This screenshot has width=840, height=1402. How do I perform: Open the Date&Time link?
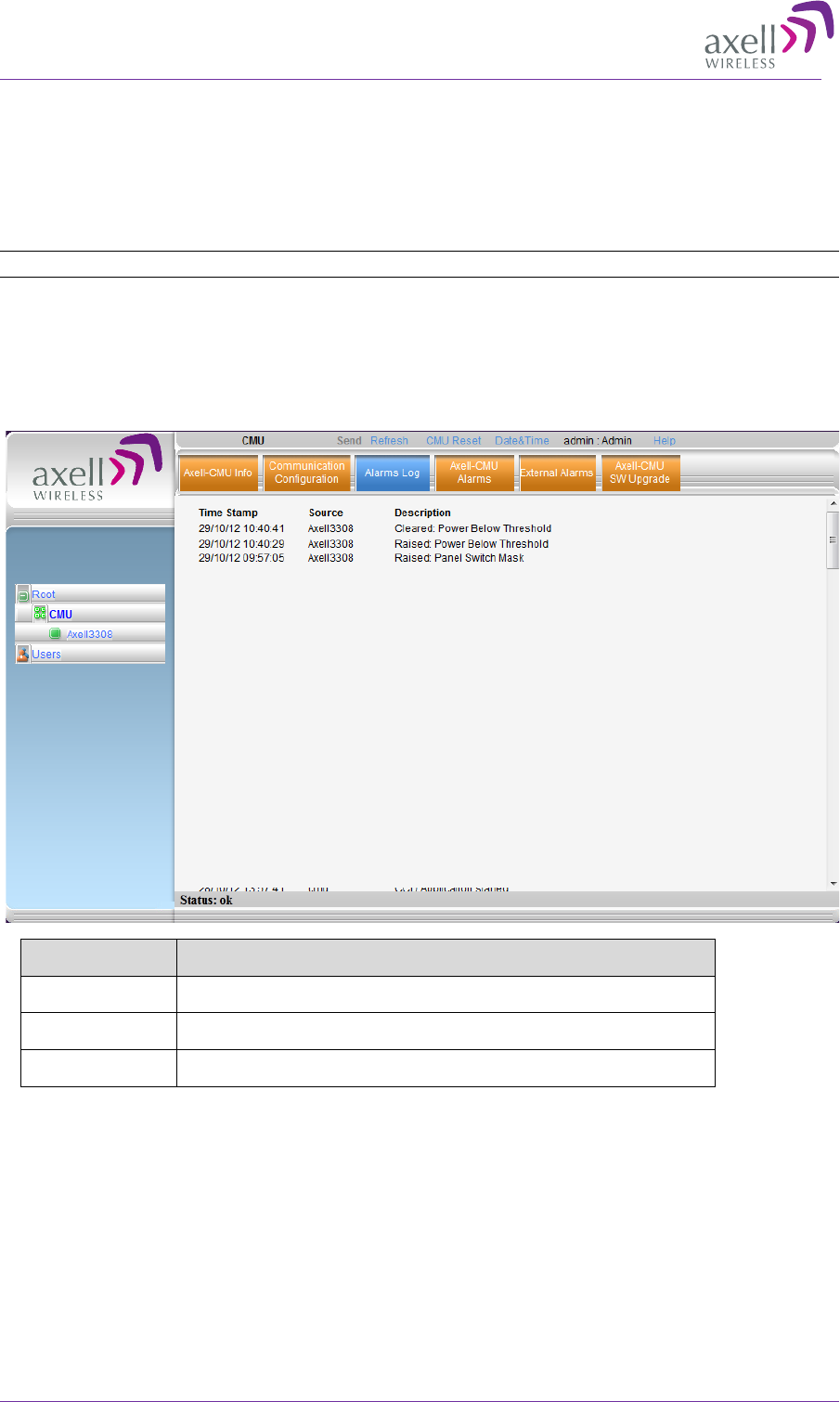522,441
